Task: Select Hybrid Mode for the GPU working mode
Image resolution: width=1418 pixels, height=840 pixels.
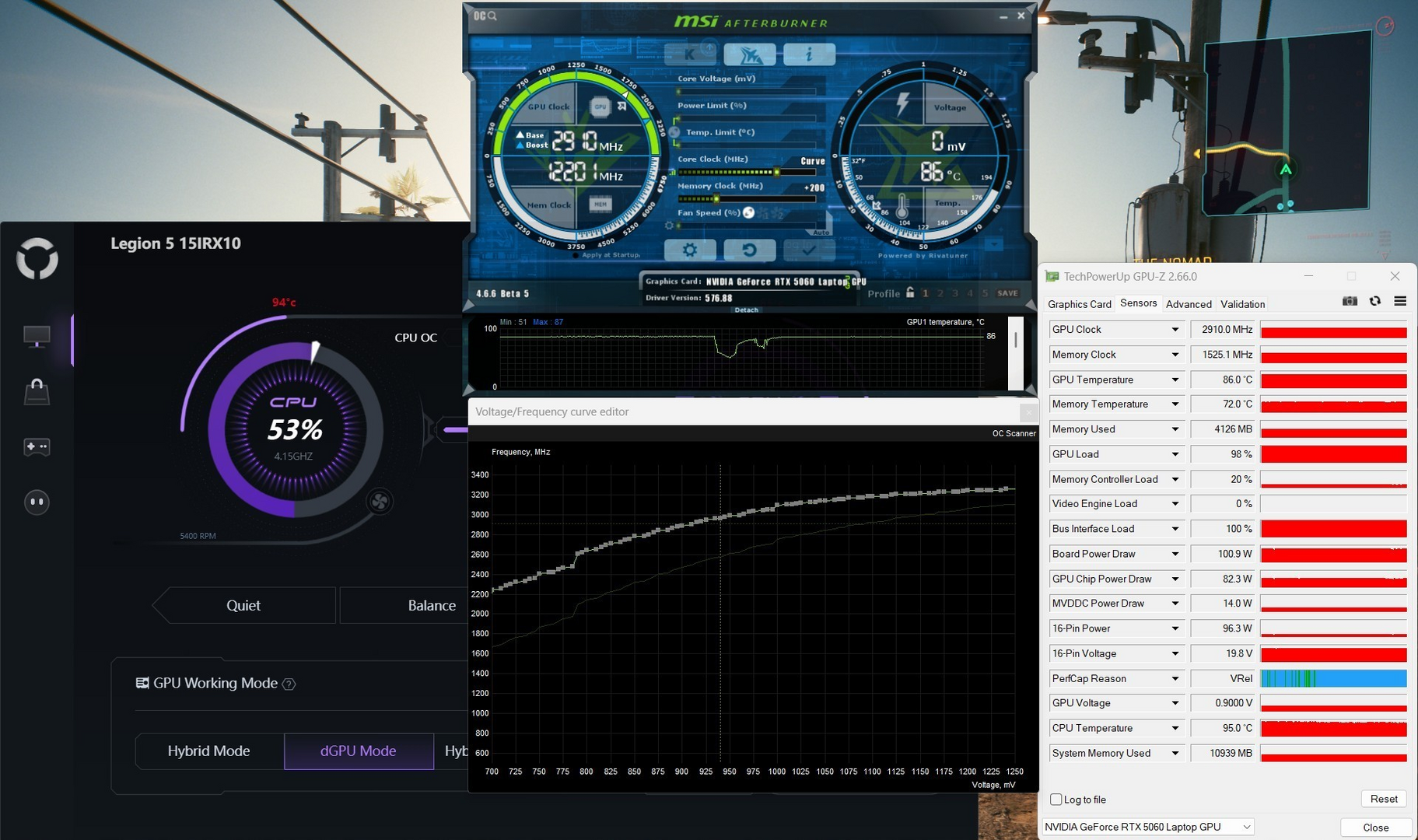Action: (x=209, y=751)
